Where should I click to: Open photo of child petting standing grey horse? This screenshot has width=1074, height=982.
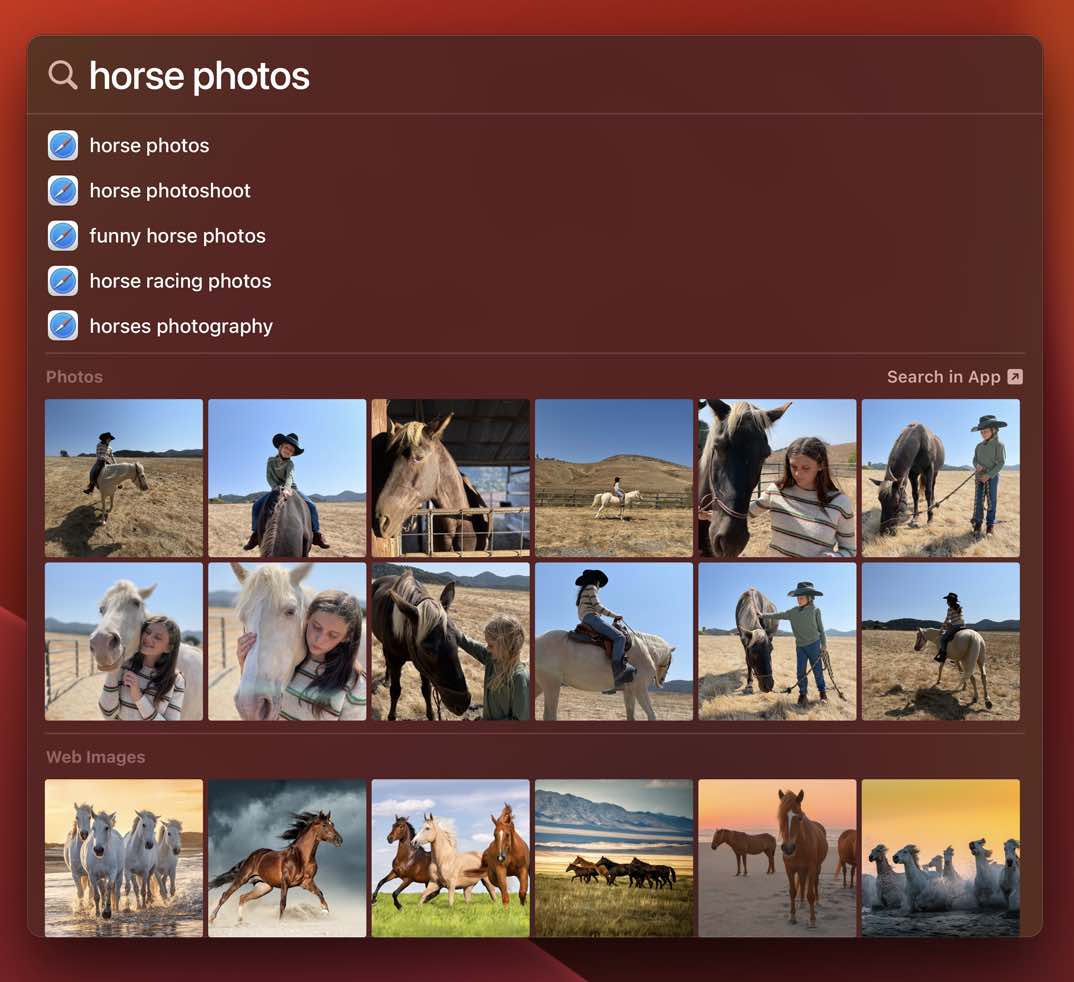tap(777, 642)
